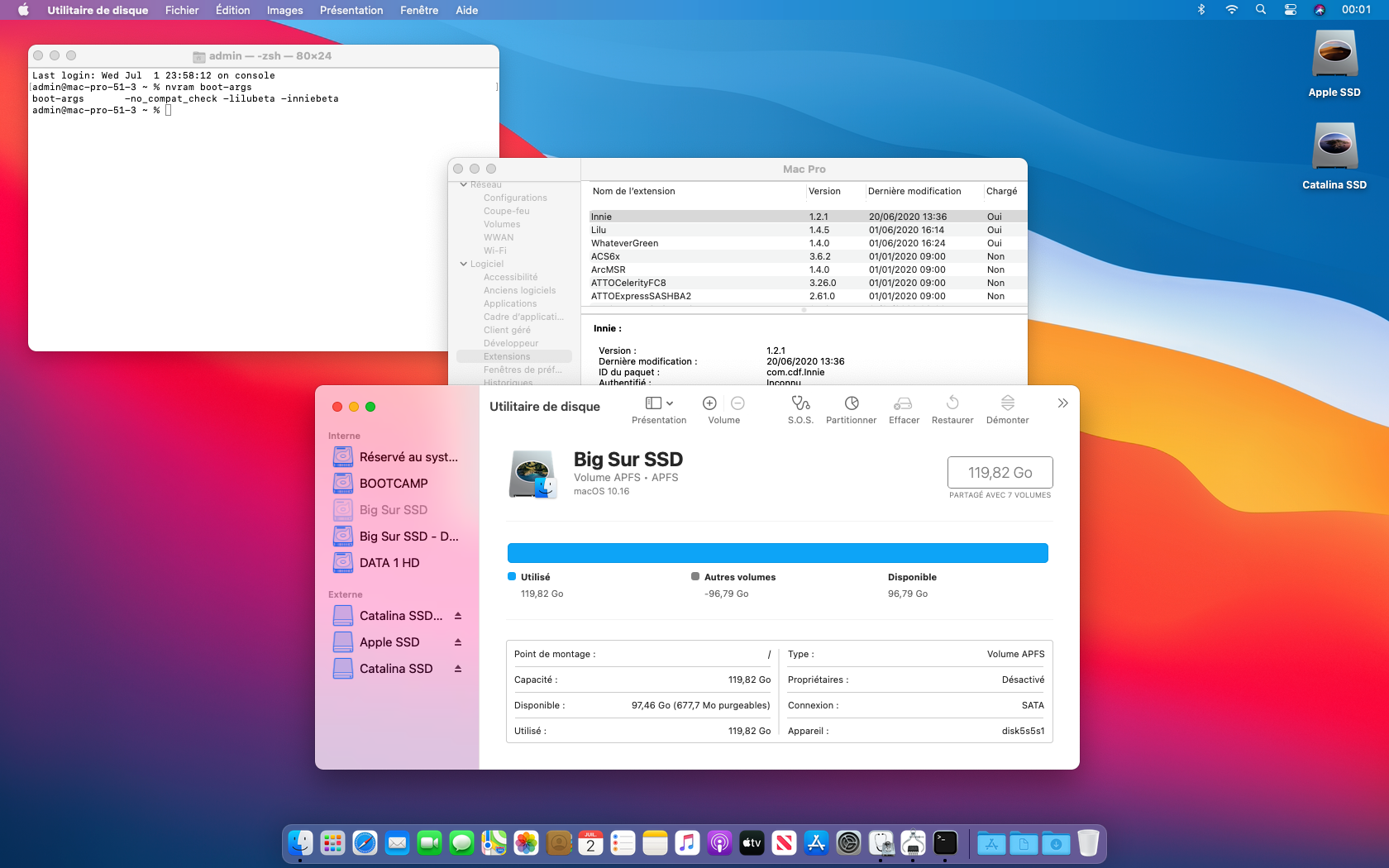Open the Partitionner tool
The height and width of the screenshot is (868, 1389).
[x=852, y=403]
